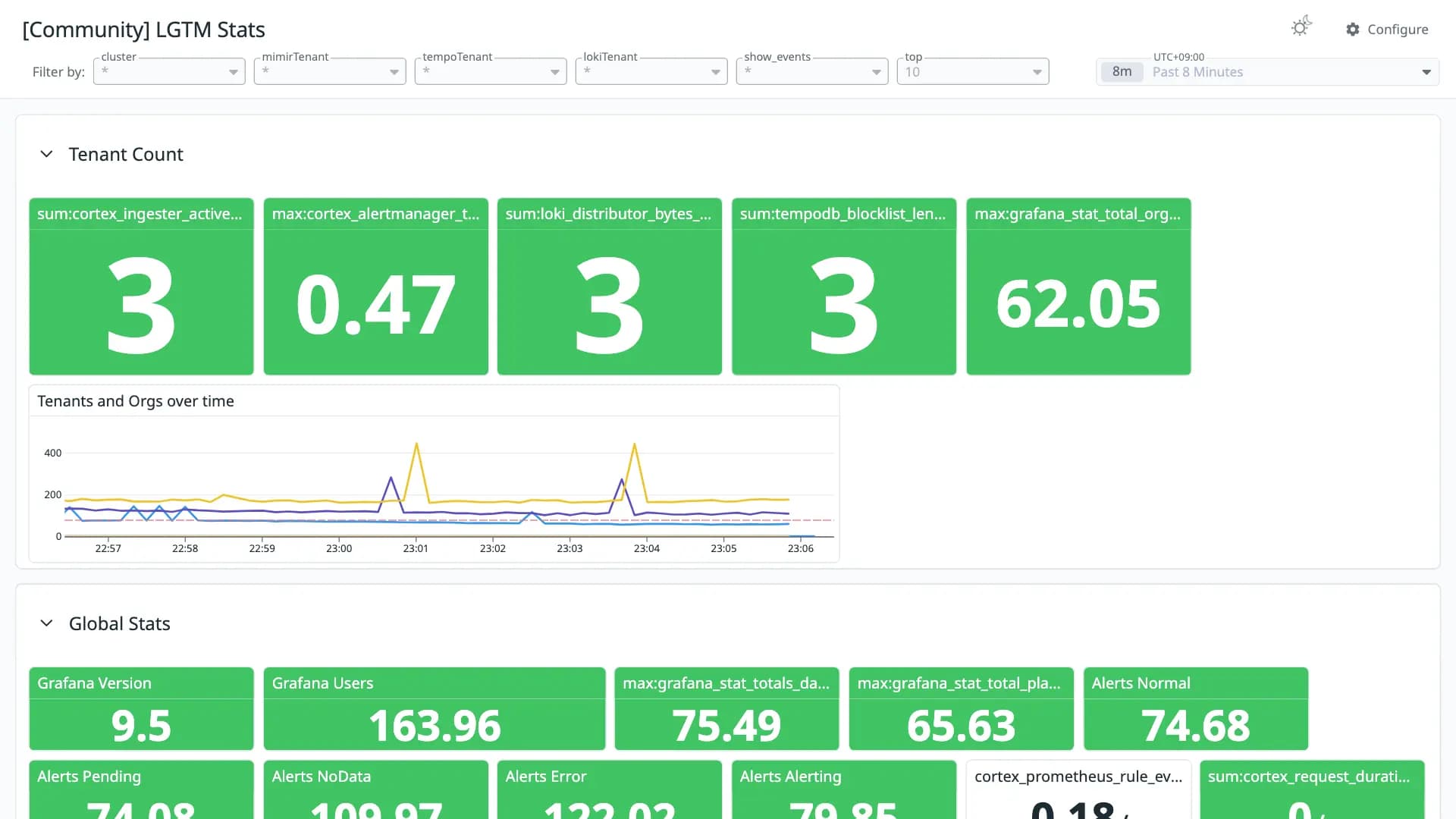Open the tempoTenant filter dropdown
The width and height of the screenshot is (1456, 819).
tap(491, 71)
